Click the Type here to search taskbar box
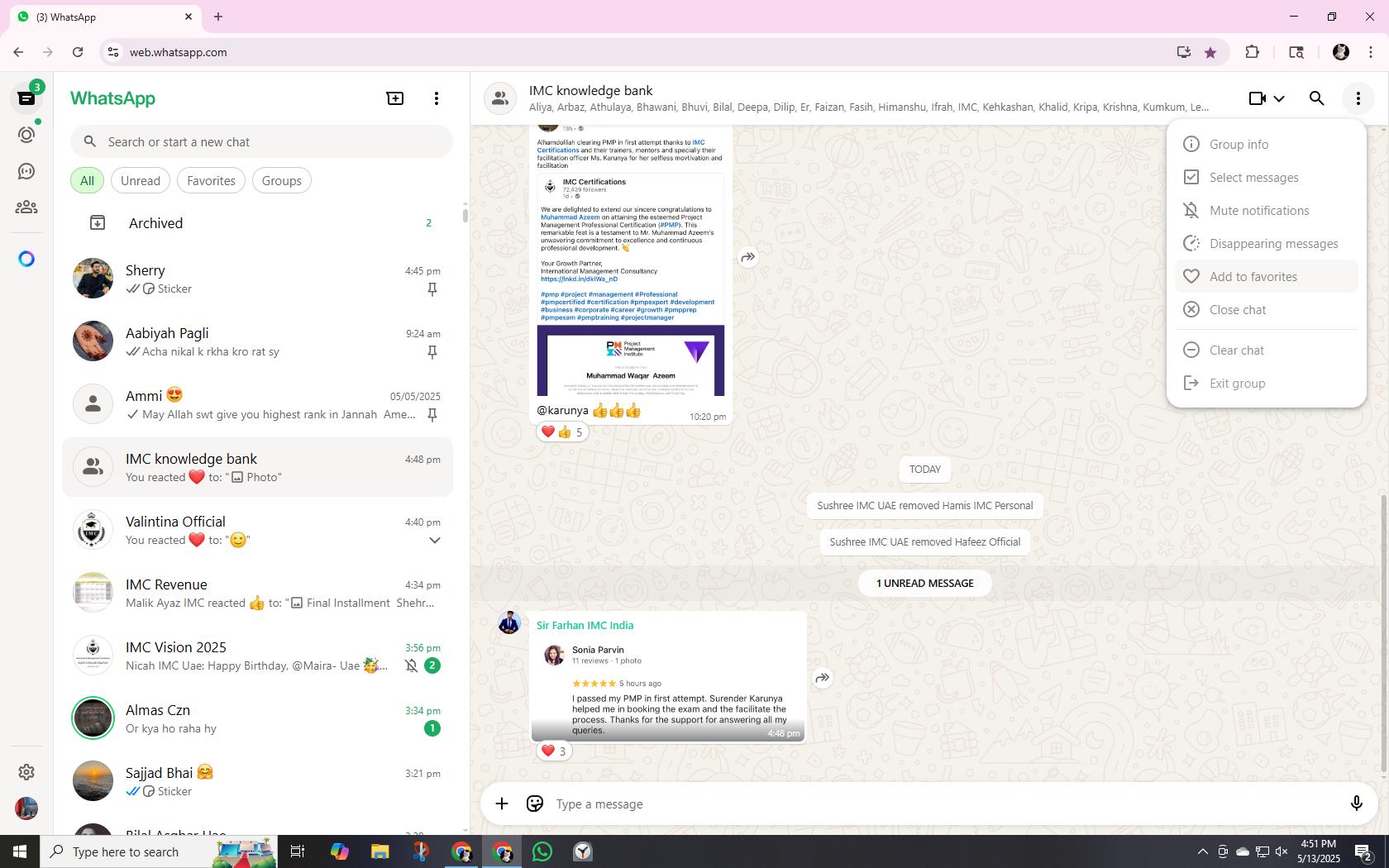The width and height of the screenshot is (1389, 868). (x=159, y=851)
